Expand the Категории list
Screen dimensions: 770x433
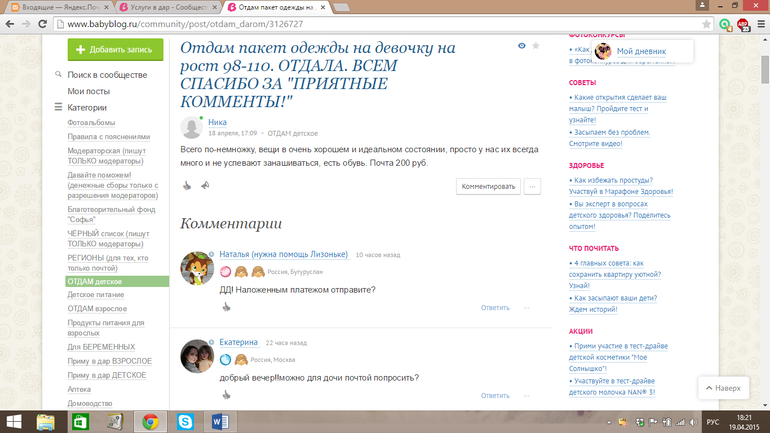(86, 107)
